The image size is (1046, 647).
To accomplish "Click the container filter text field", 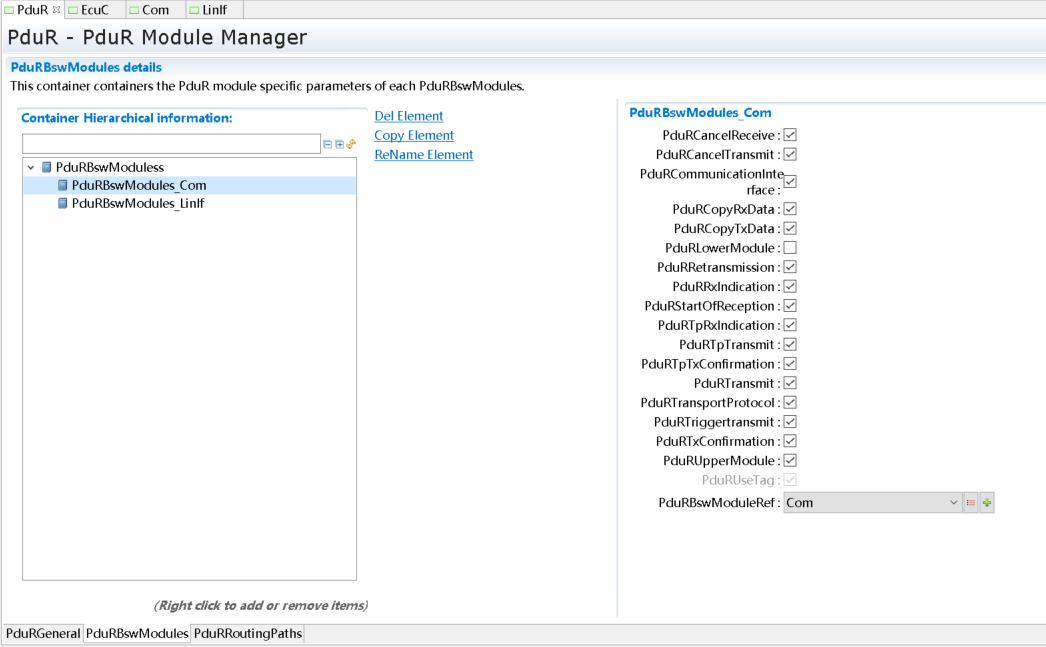I will pos(170,145).
